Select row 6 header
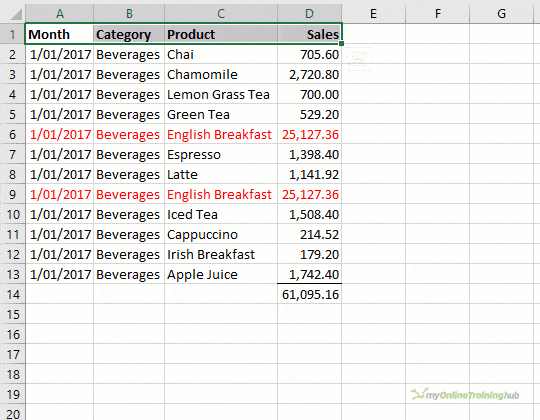 [12, 134]
